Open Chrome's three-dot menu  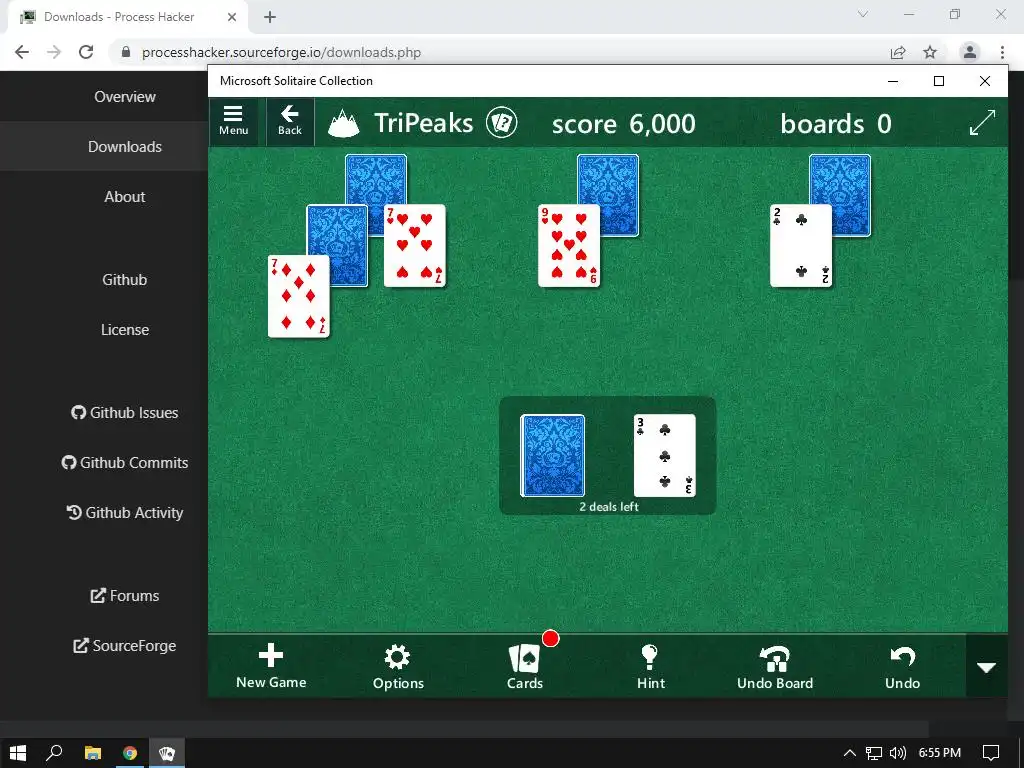pyautogui.click(x=1002, y=52)
